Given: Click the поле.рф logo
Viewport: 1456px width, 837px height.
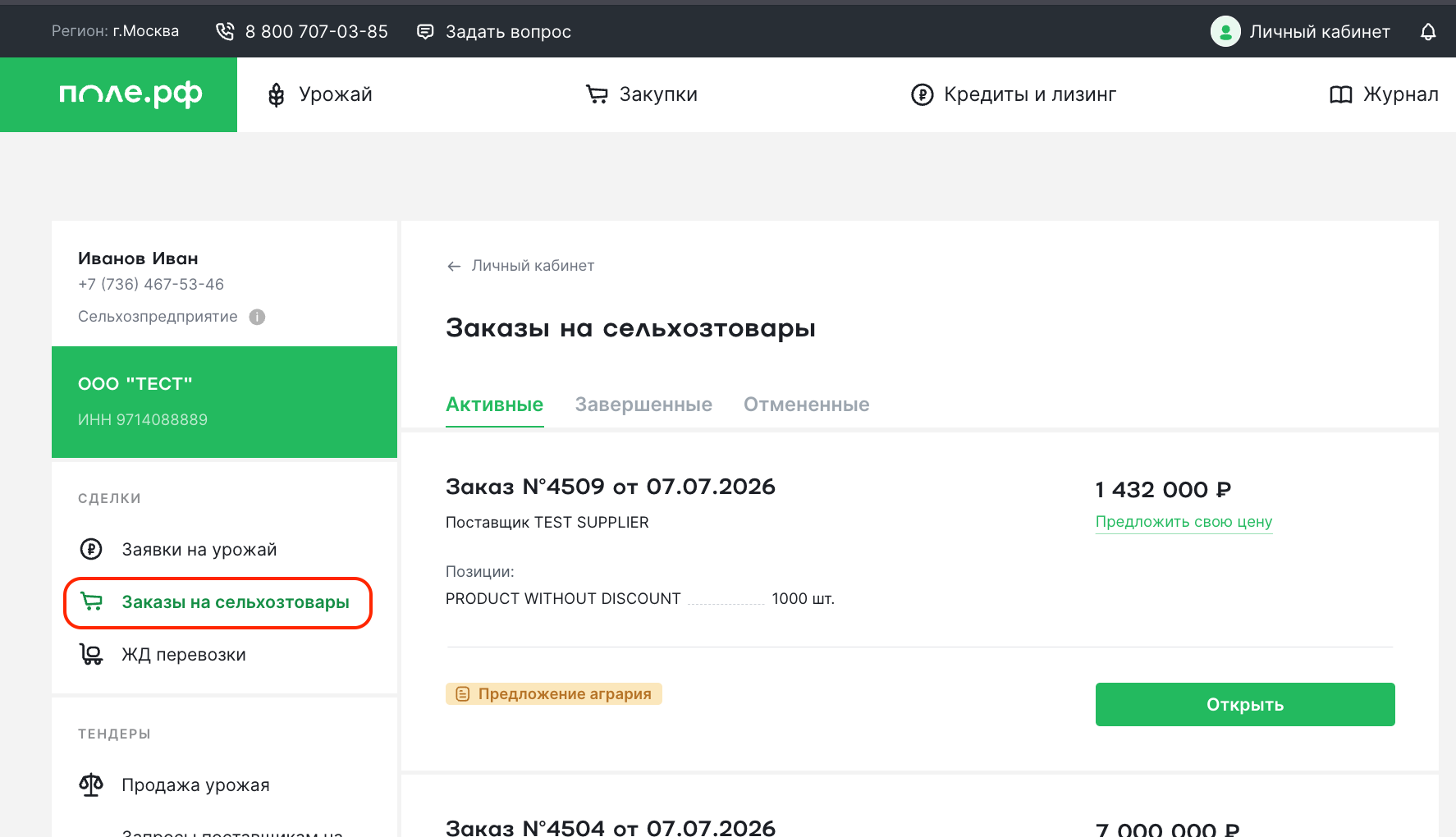Looking at the screenshot, I should pyautogui.click(x=130, y=94).
